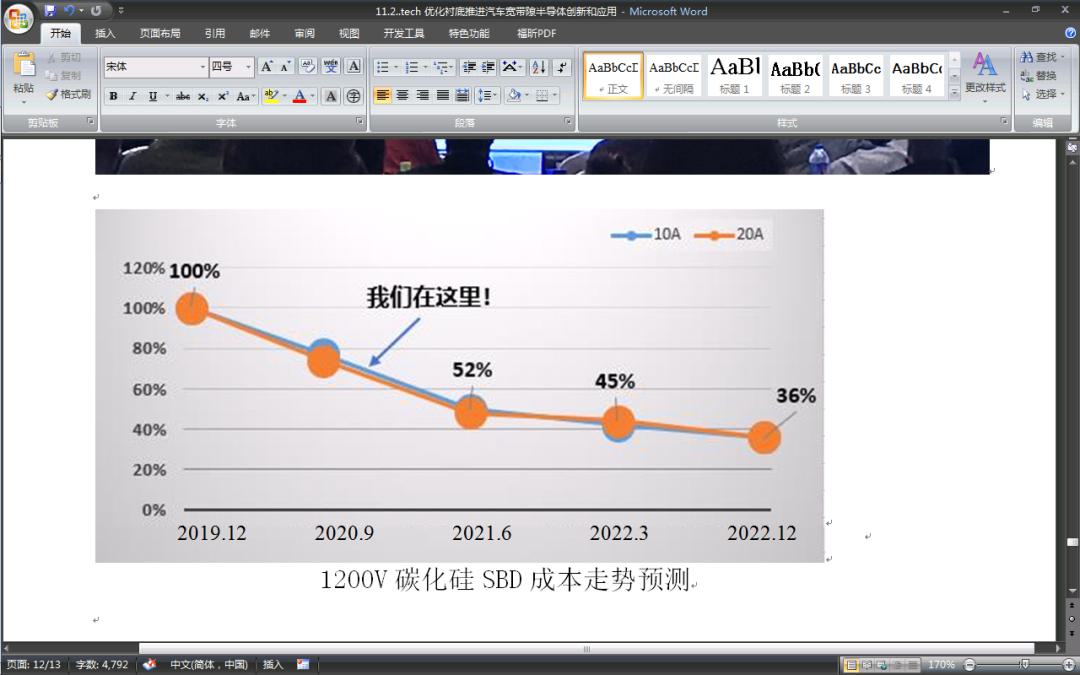Apply subscript formatting
The width and height of the screenshot is (1080, 675).
coord(203,96)
